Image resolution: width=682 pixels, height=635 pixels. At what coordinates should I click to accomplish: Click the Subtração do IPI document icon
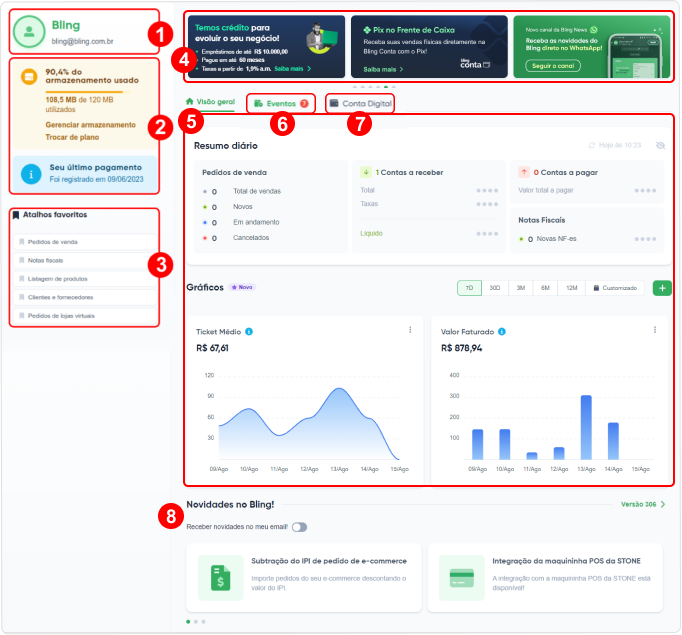click(x=221, y=578)
